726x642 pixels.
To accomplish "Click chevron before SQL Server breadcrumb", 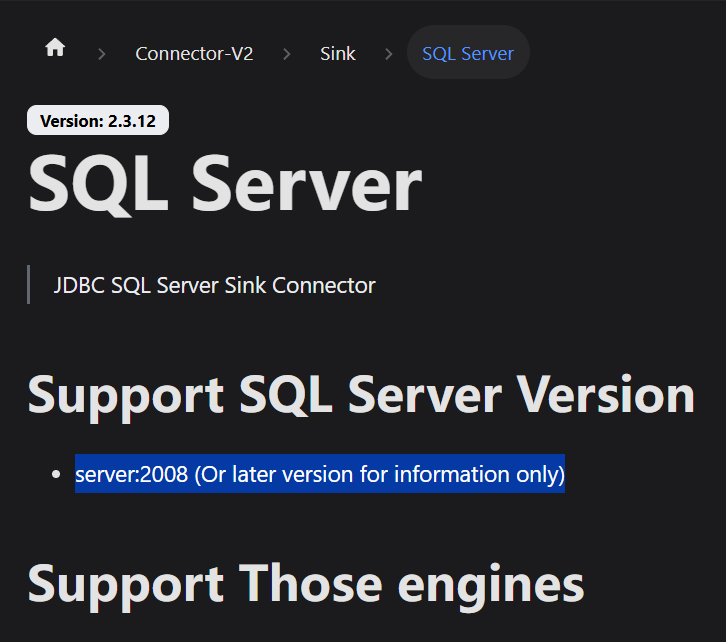I will point(389,54).
